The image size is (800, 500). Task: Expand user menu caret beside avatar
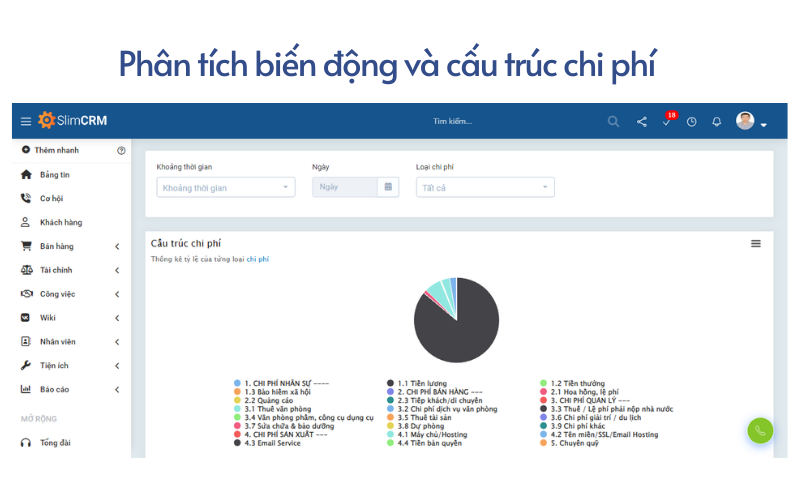[x=764, y=125]
